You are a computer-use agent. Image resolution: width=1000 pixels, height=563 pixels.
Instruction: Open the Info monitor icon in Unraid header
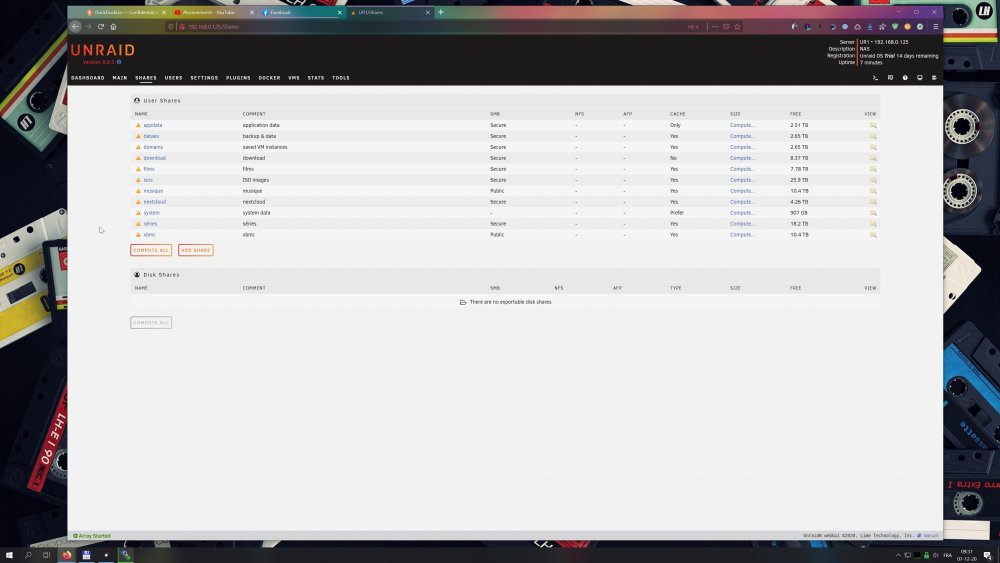pos(920,78)
